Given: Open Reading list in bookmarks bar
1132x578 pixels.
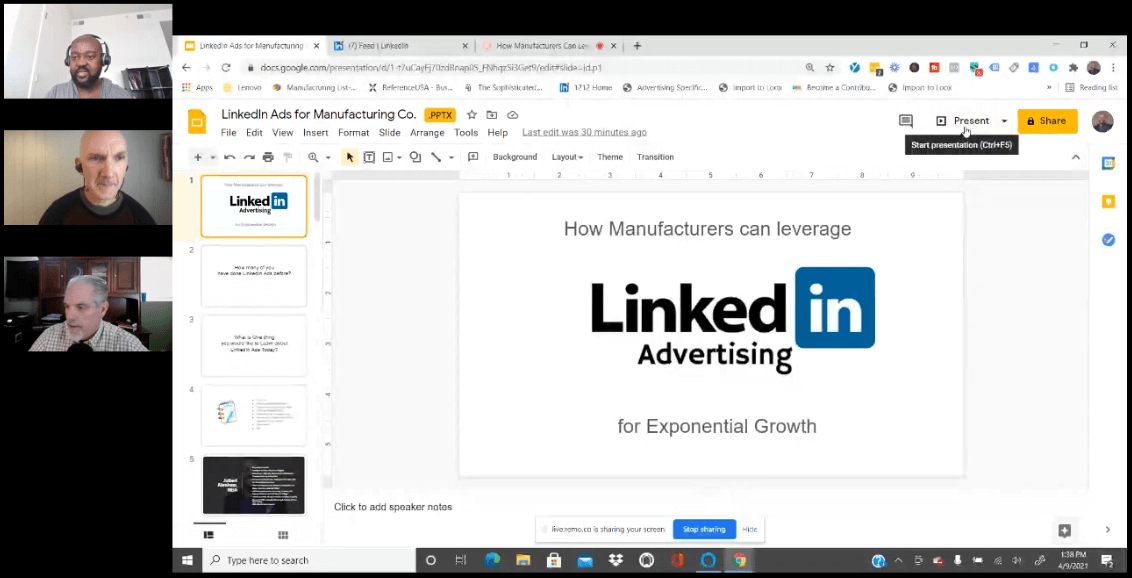Looking at the screenshot, I should 1092,87.
